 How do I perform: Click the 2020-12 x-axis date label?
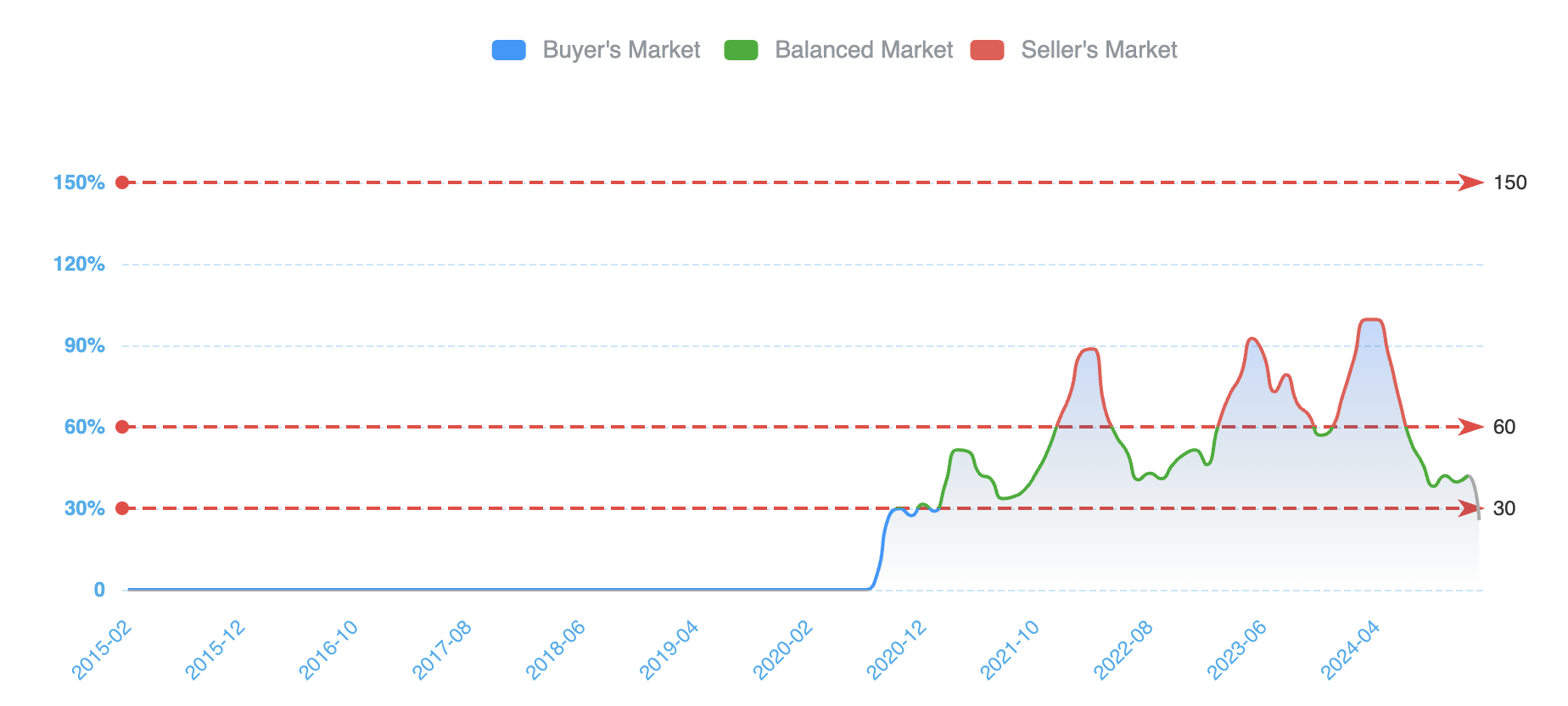coord(897,650)
